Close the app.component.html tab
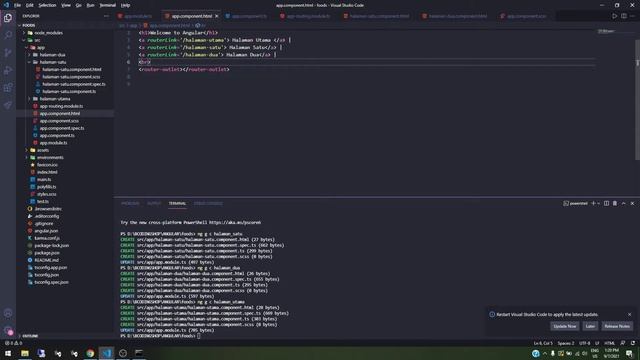The width and height of the screenshot is (640, 360). pyautogui.click(x=217, y=16)
